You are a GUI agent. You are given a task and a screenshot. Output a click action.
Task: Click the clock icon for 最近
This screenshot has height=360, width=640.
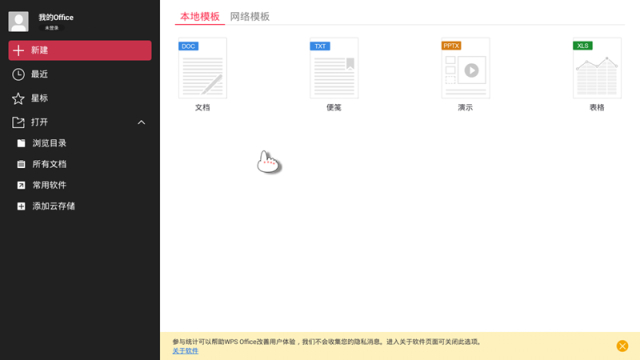coord(18,74)
